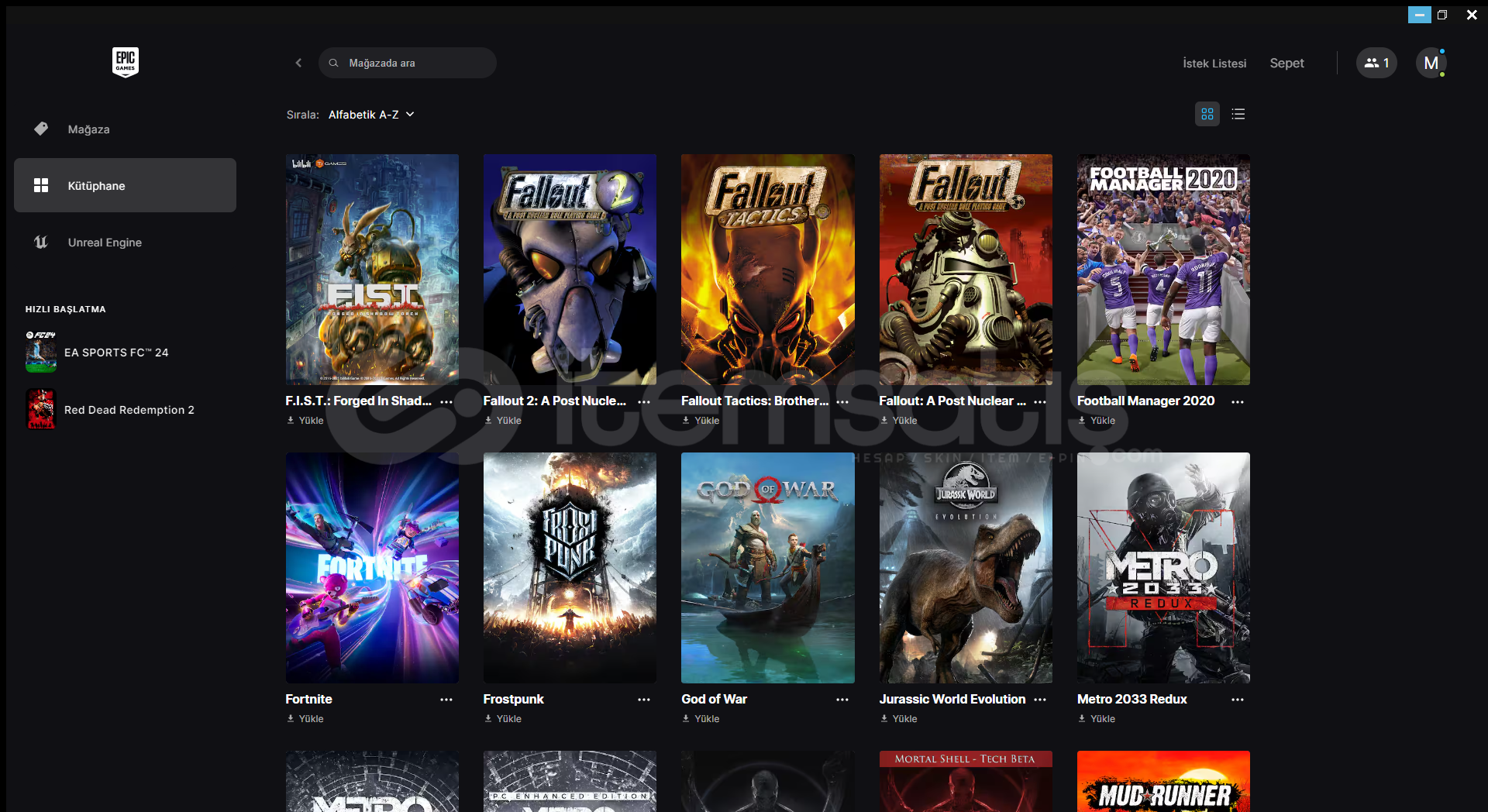Click Yükle under F.I.S.T.

pyautogui.click(x=305, y=421)
